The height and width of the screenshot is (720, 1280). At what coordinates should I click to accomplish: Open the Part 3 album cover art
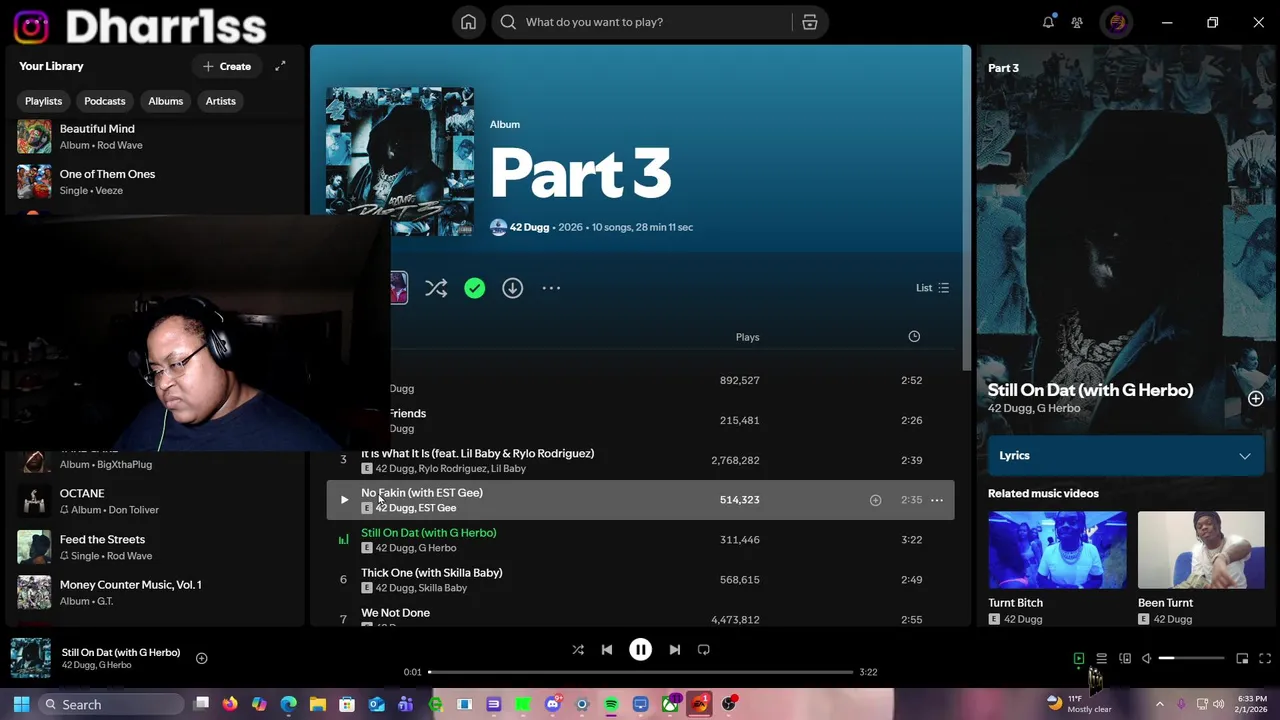(x=400, y=161)
